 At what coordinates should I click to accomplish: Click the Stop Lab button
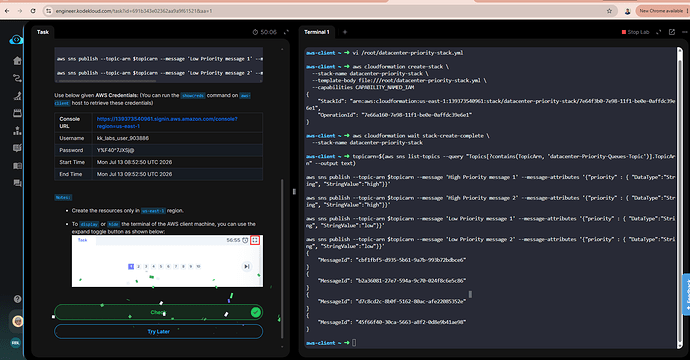[635, 32]
